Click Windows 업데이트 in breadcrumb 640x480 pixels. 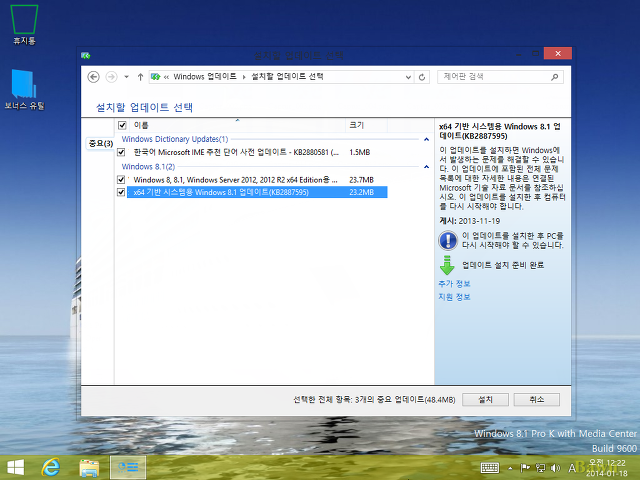(x=205, y=77)
